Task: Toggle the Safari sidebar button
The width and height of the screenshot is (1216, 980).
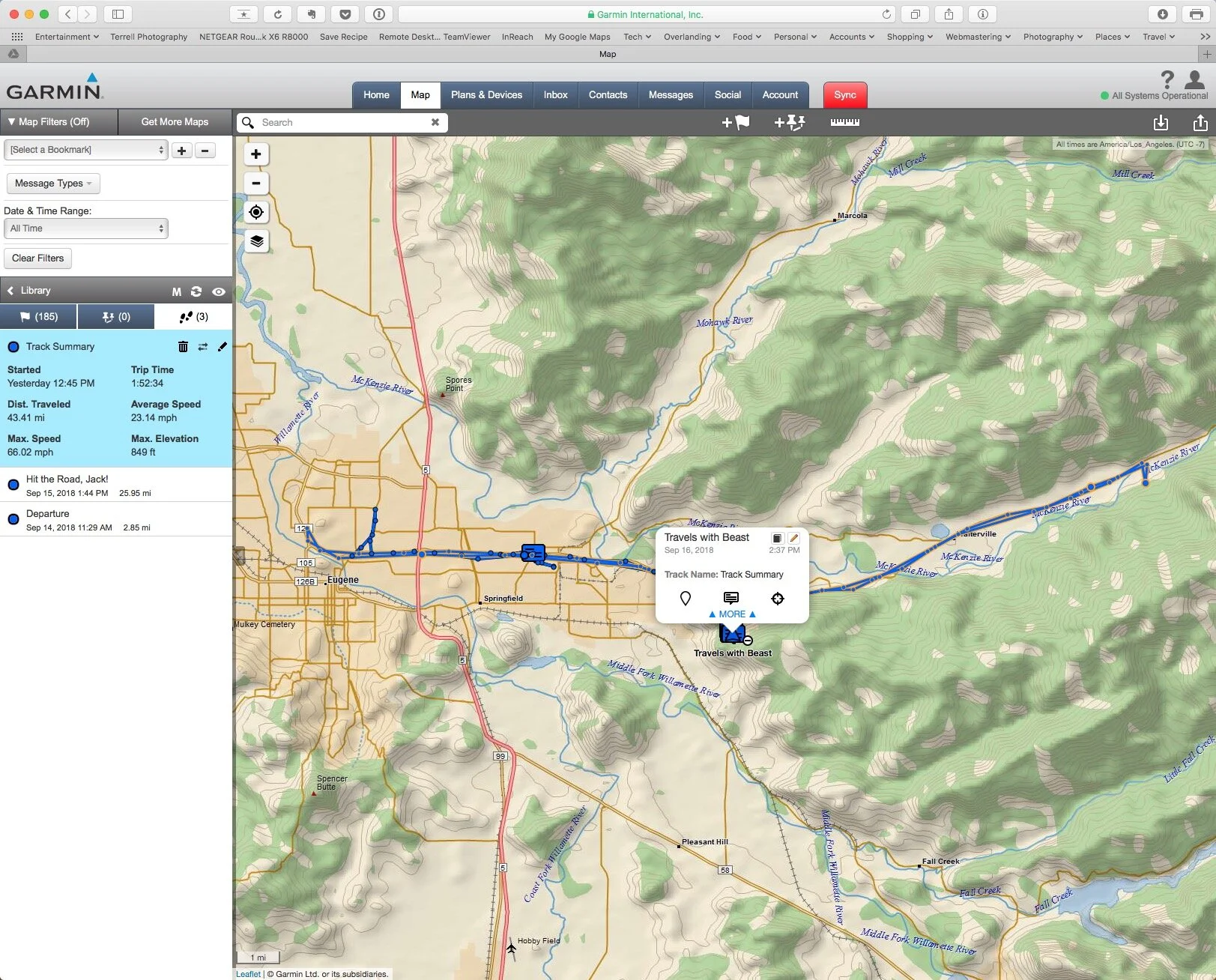Action: 118,14
